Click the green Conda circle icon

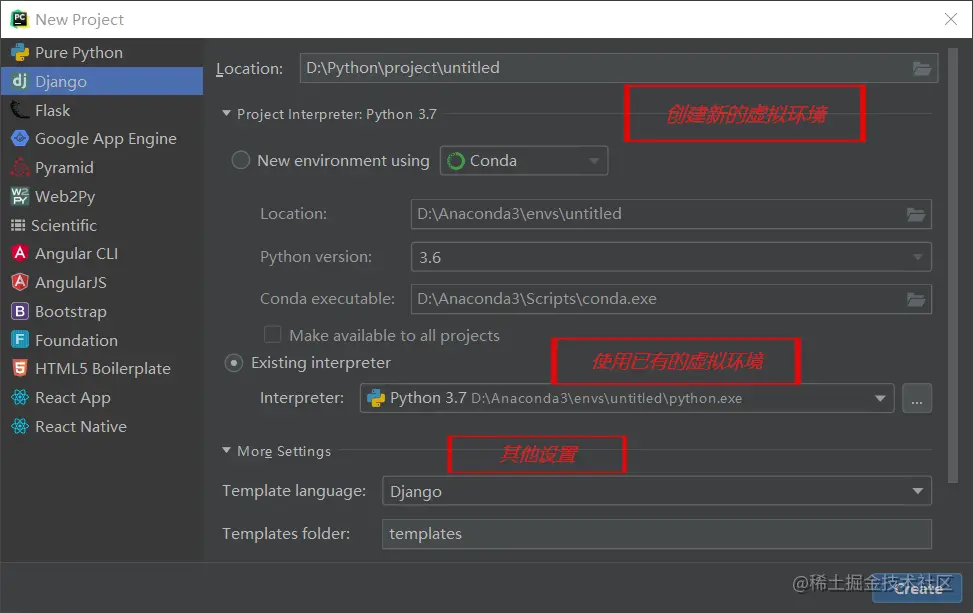pyautogui.click(x=455, y=161)
